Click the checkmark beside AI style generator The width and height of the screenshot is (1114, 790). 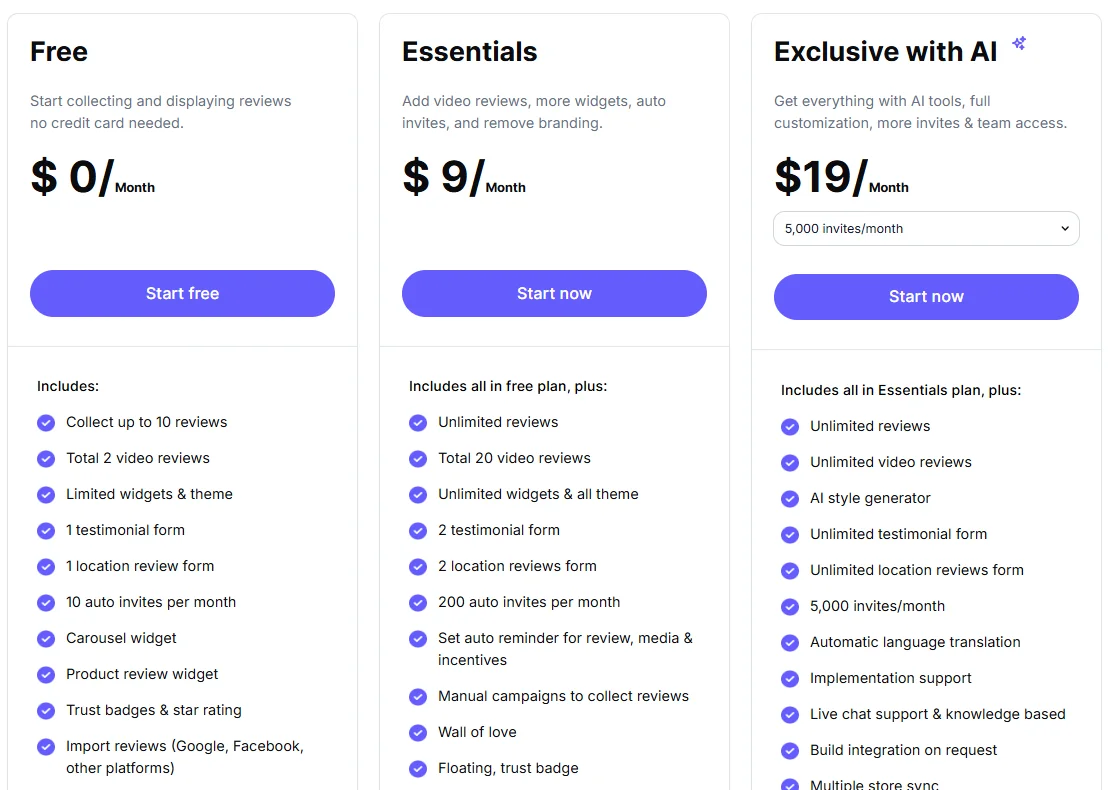[x=790, y=498]
